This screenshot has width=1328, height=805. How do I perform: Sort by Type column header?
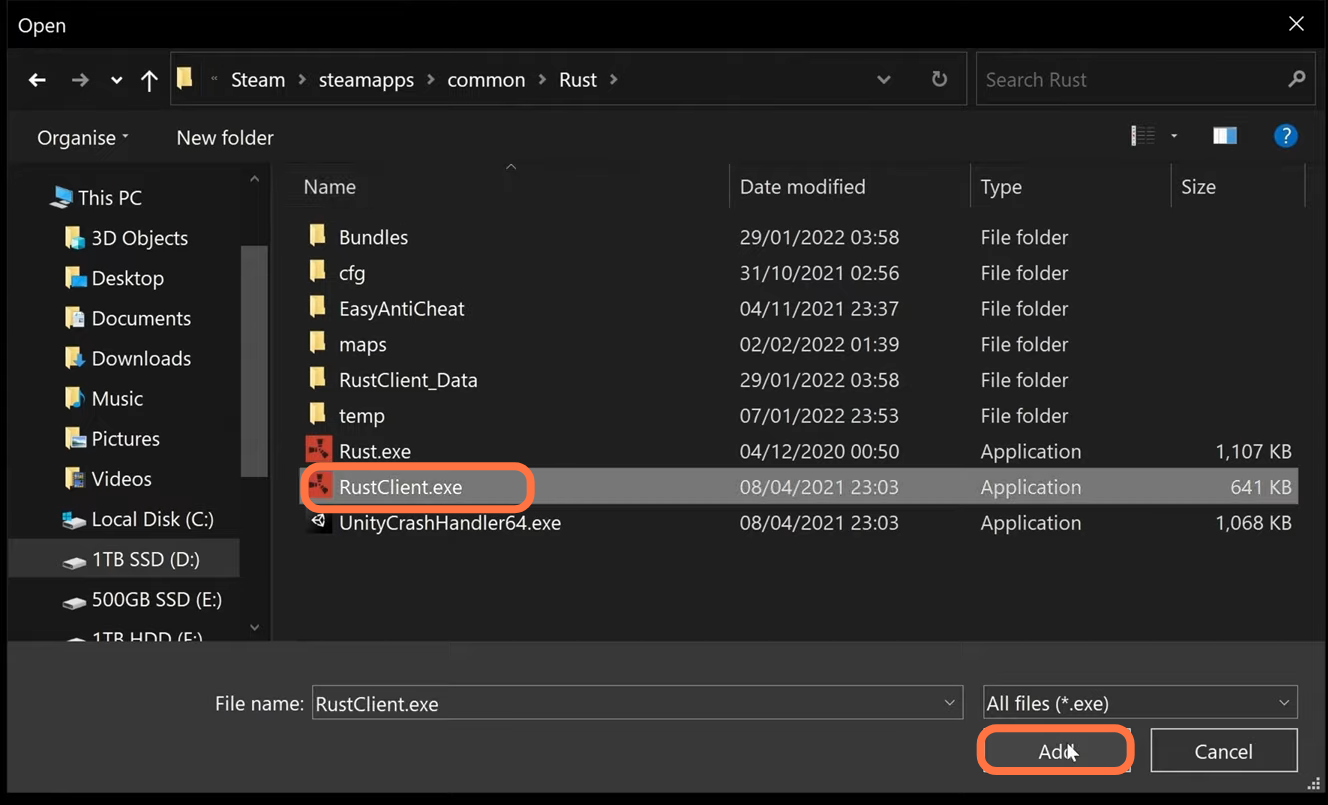tap(1001, 187)
